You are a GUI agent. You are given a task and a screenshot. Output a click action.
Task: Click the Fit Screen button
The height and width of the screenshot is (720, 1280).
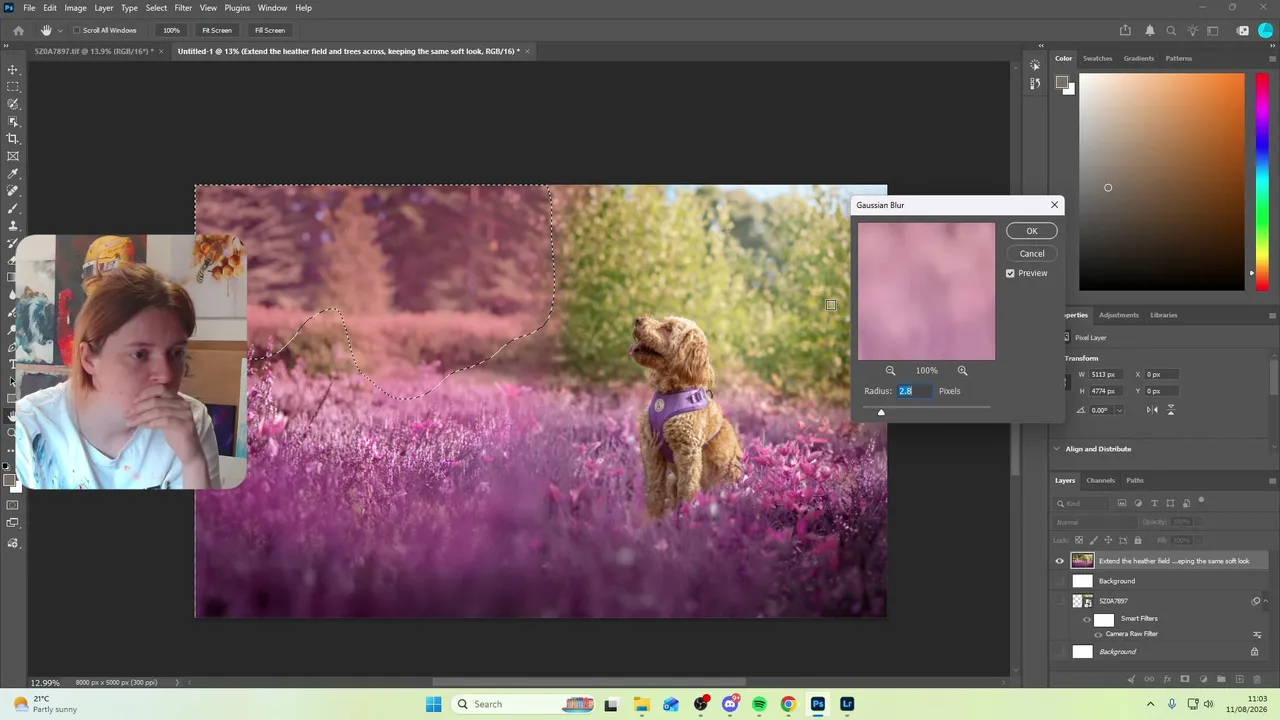point(217,30)
